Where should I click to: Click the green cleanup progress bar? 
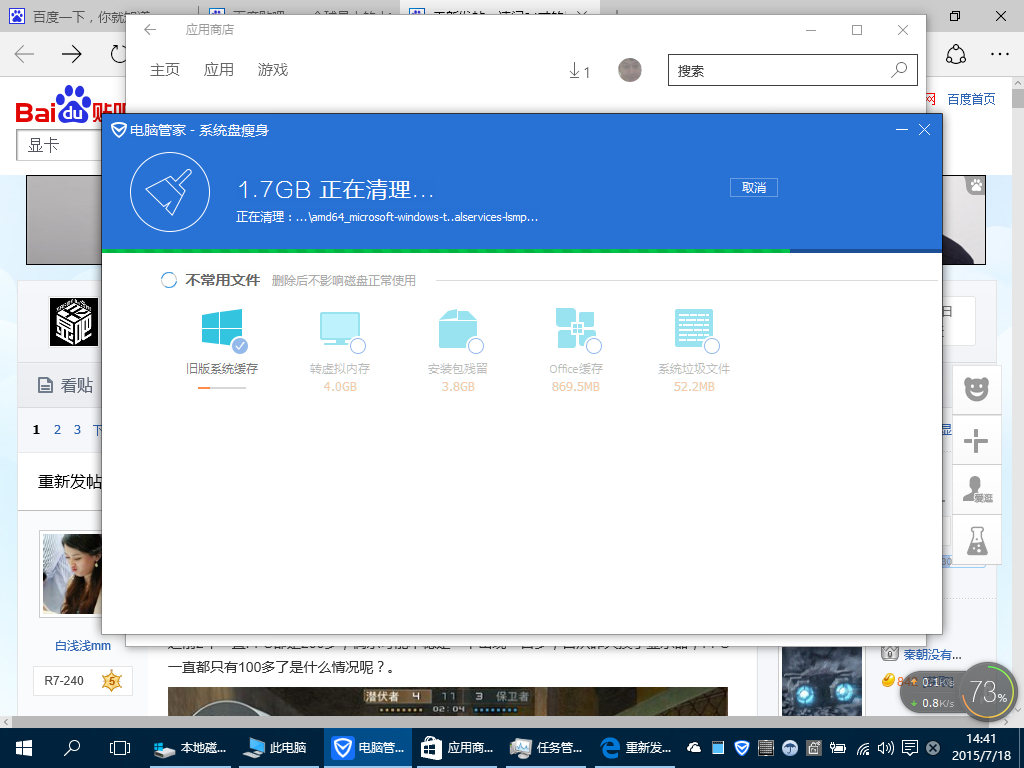pos(522,251)
